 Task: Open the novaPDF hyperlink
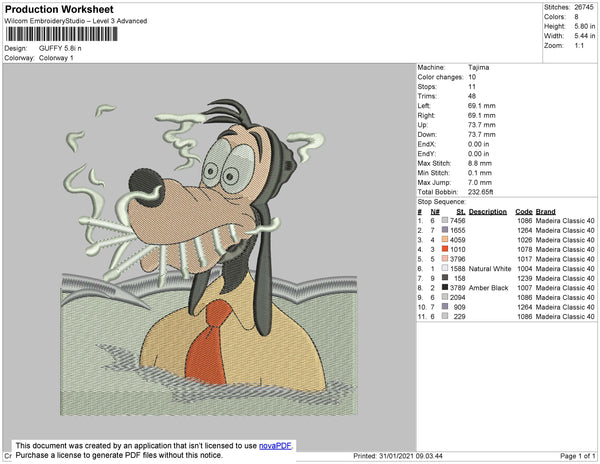click(x=275, y=446)
